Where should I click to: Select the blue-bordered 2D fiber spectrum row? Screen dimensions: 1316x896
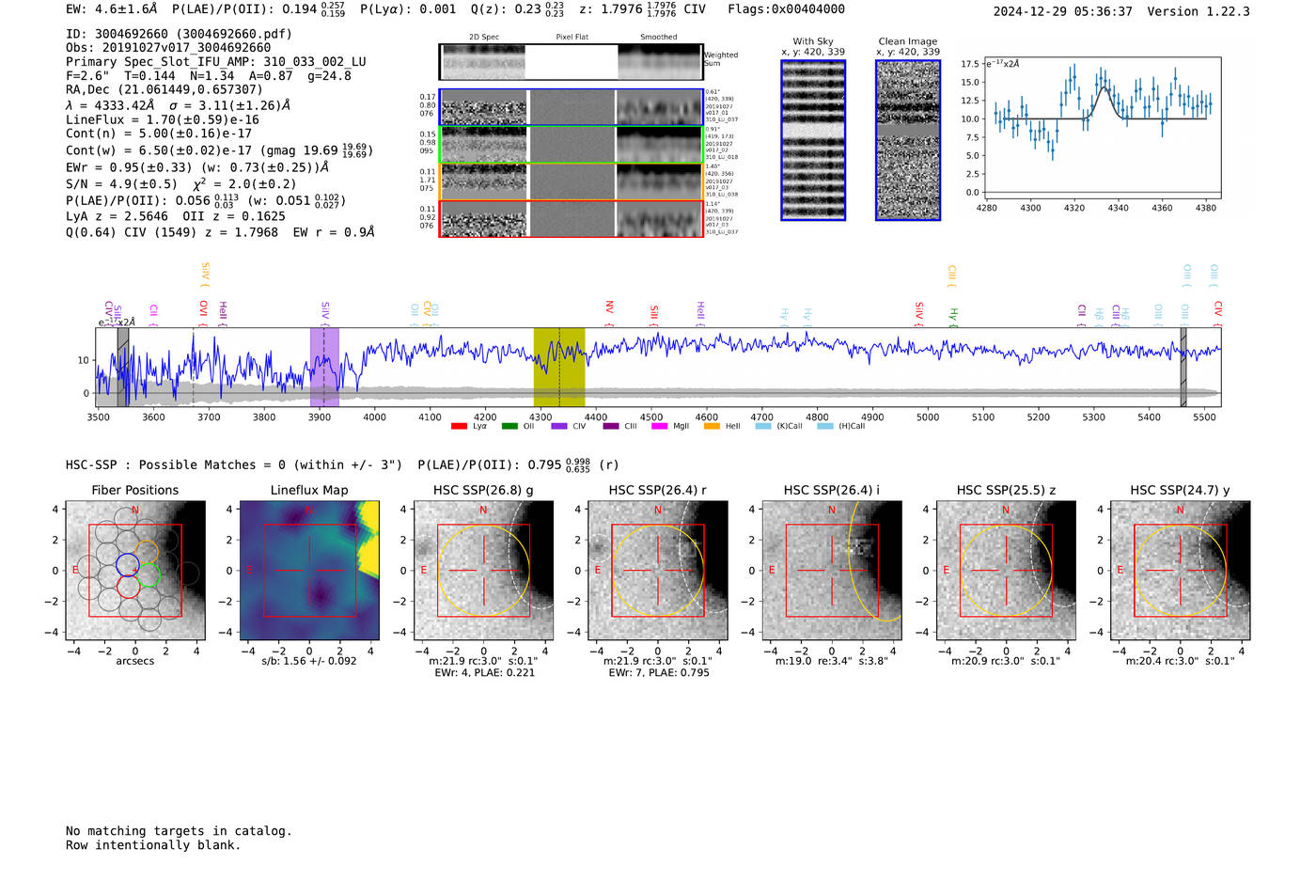[x=571, y=107]
